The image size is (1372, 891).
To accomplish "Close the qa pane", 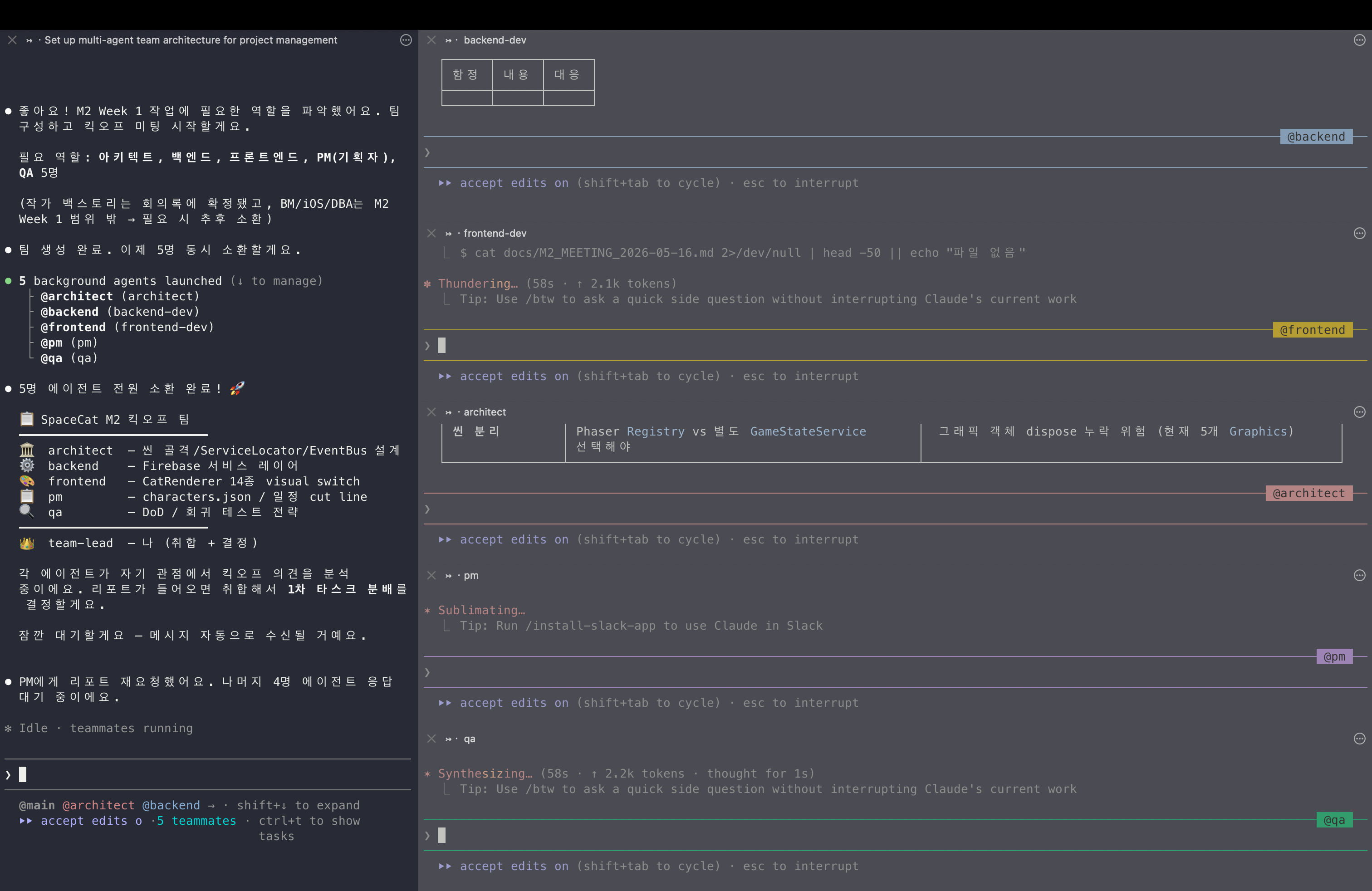I will click(431, 738).
